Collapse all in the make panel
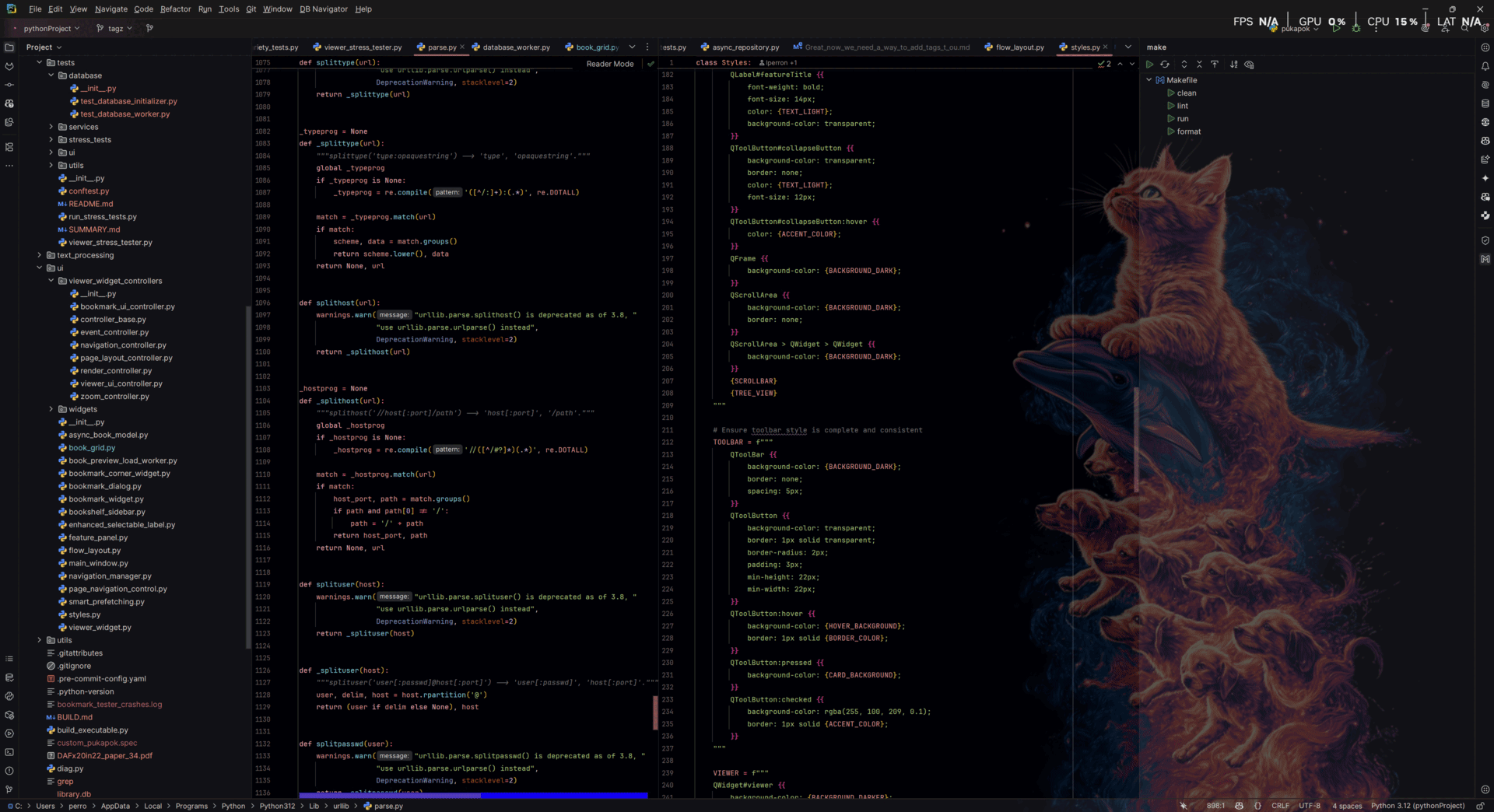1494x812 pixels. [x=1199, y=65]
